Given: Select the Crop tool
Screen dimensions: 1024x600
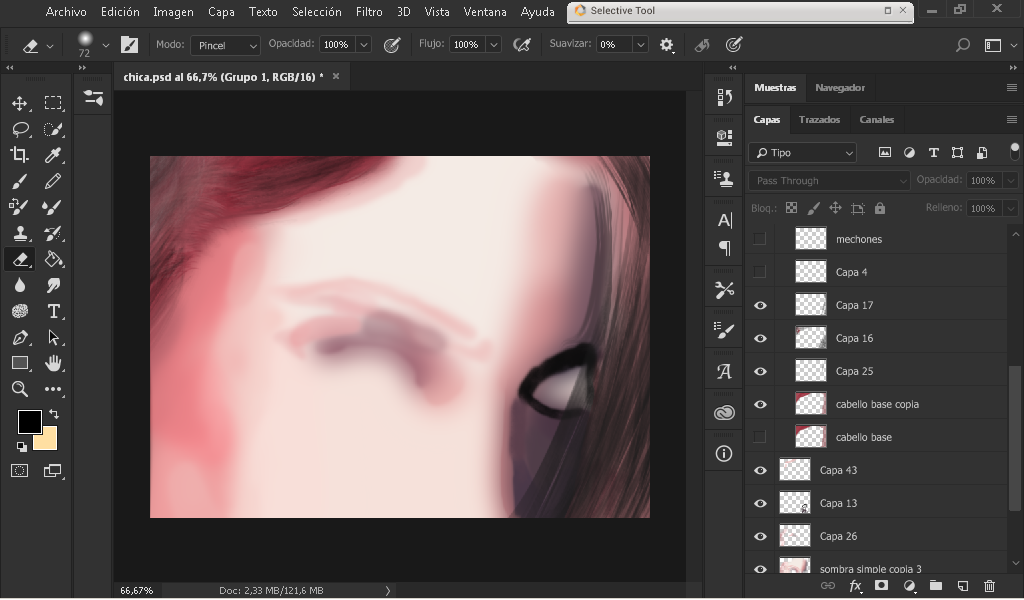Looking at the screenshot, I should pos(19,155).
